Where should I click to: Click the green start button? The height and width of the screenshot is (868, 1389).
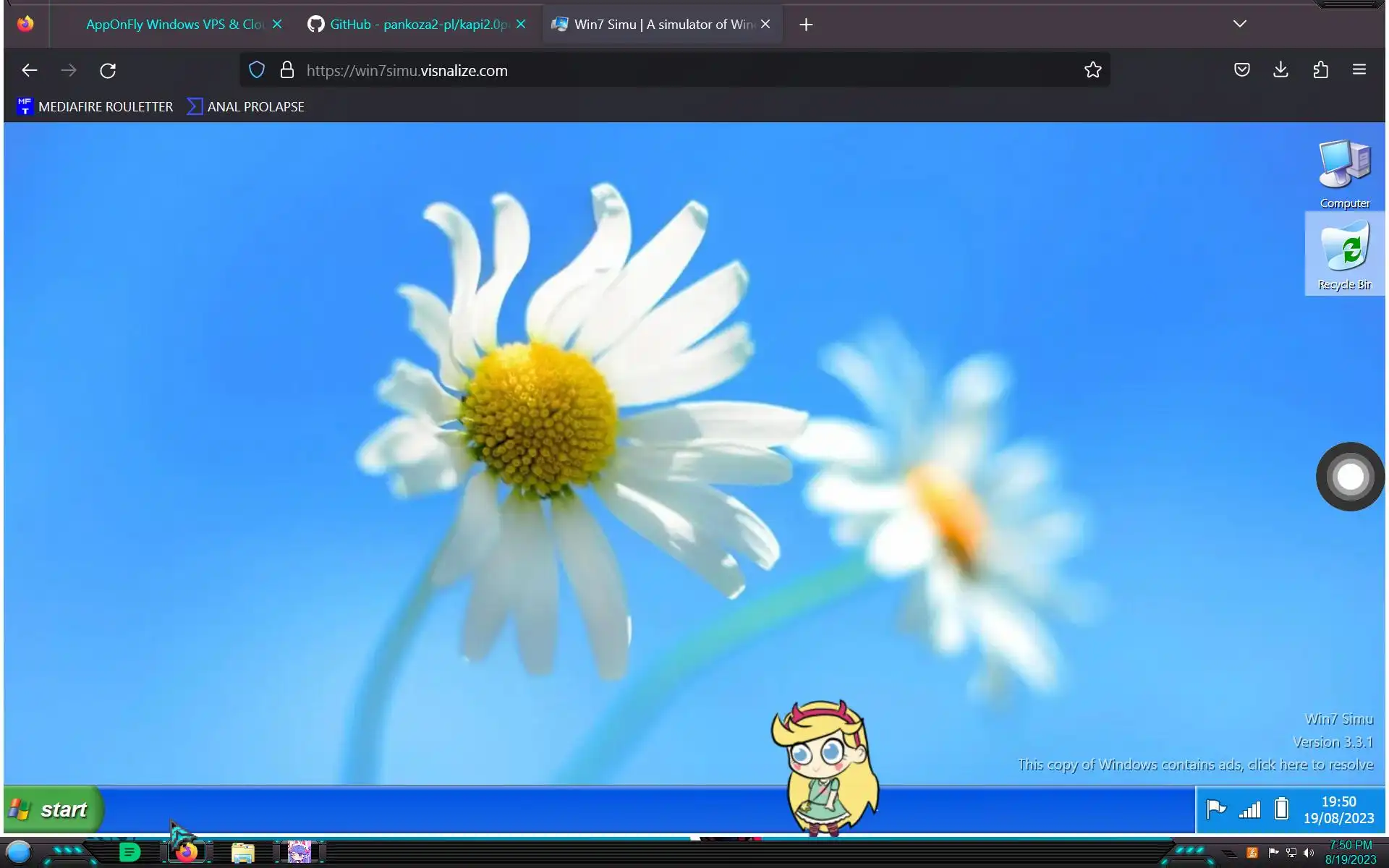pyautogui.click(x=53, y=809)
